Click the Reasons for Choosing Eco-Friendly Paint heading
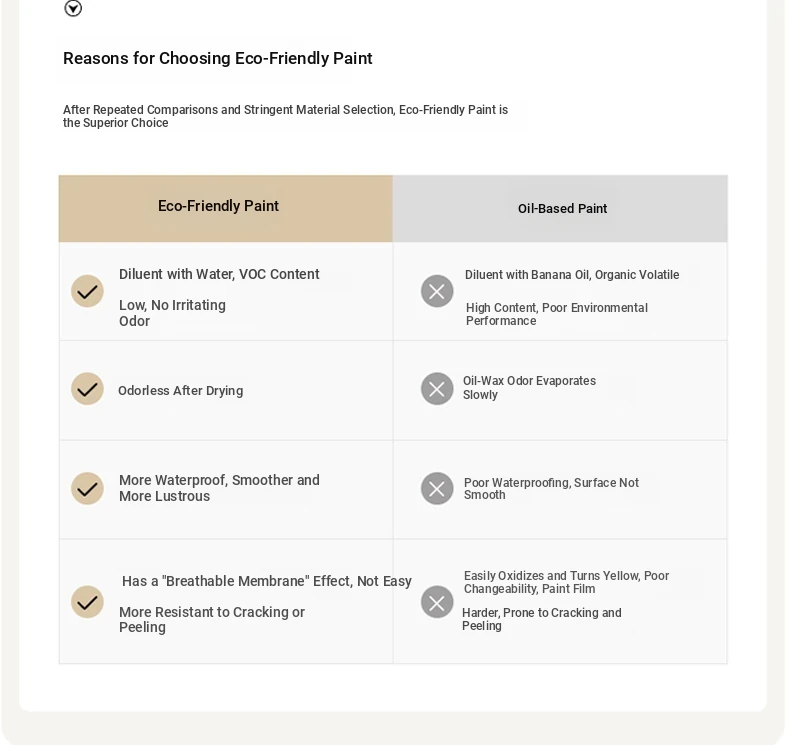Viewport: 790px width, 745px height. point(218,58)
